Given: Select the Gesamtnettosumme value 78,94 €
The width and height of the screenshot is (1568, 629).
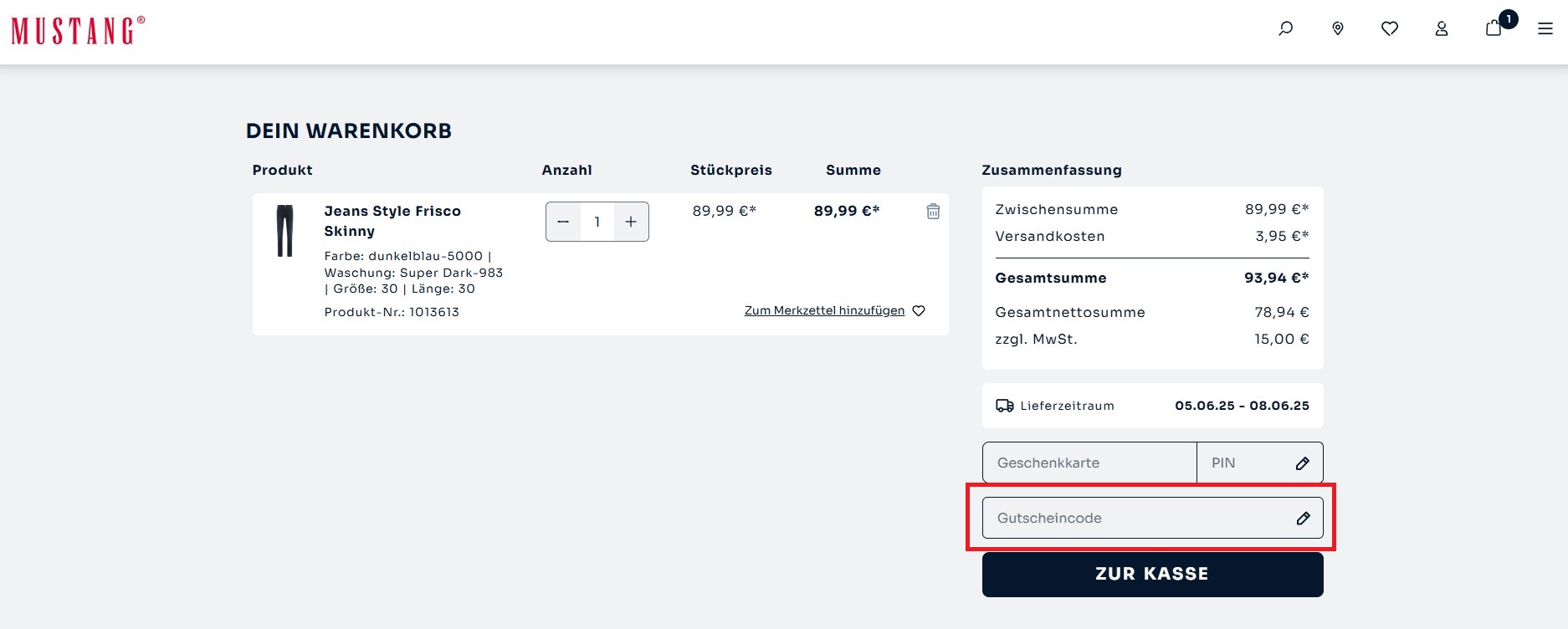Looking at the screenshot, I should [1282, 312].
